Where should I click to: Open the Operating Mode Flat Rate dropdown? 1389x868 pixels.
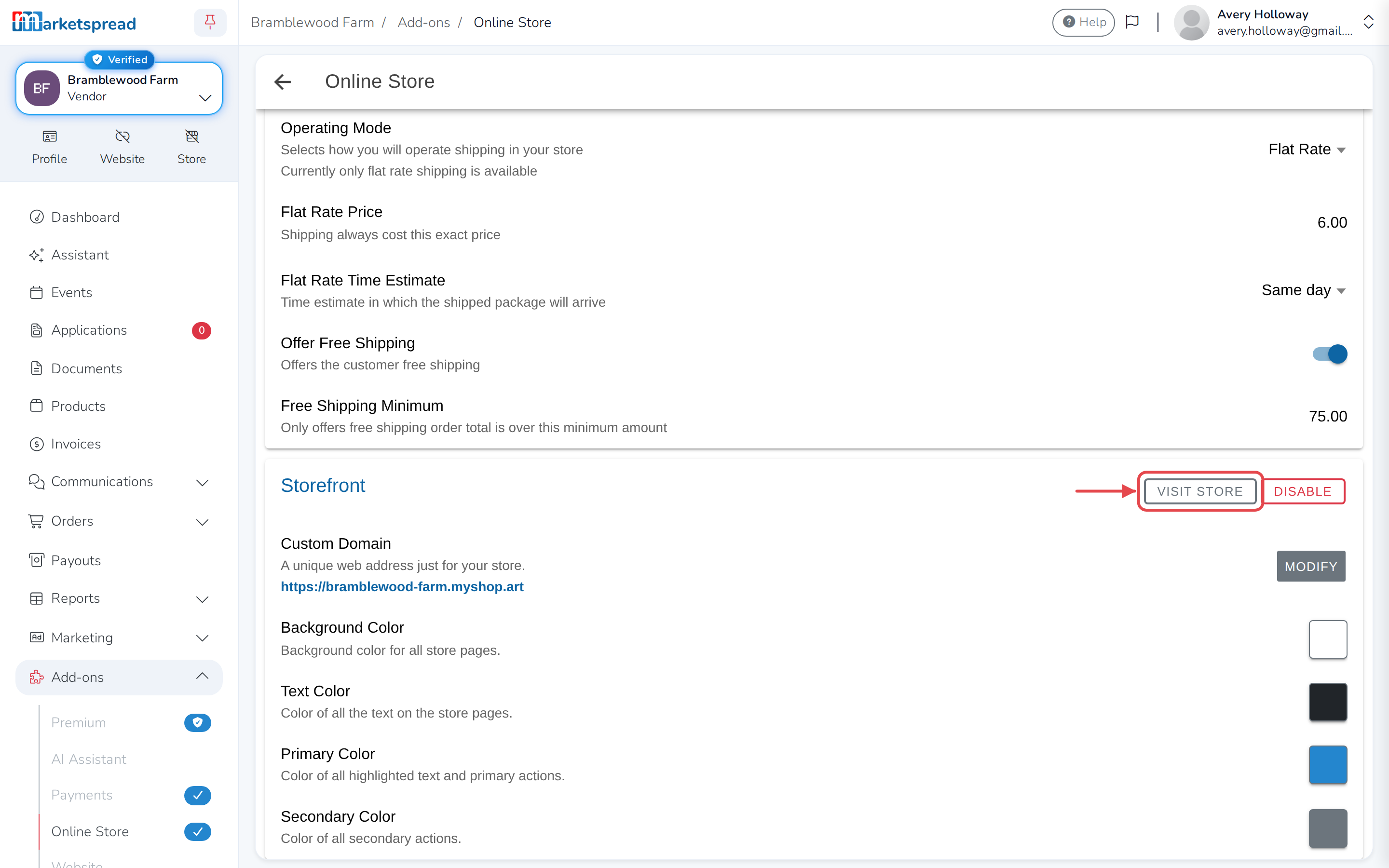1307,149
